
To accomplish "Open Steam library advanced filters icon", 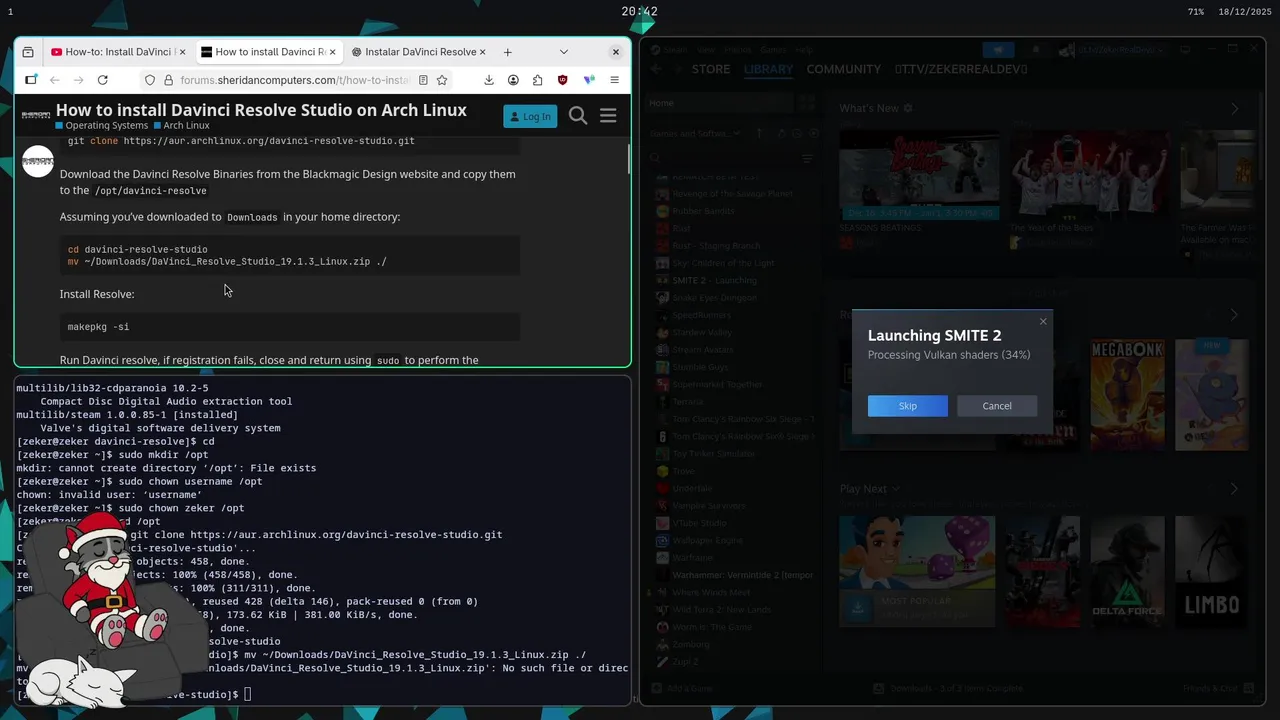I will click(807, 158).
